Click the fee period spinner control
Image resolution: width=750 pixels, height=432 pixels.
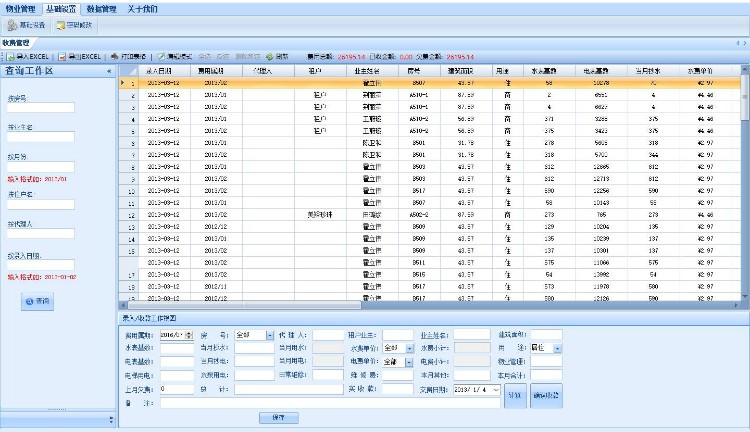(189, 335)
